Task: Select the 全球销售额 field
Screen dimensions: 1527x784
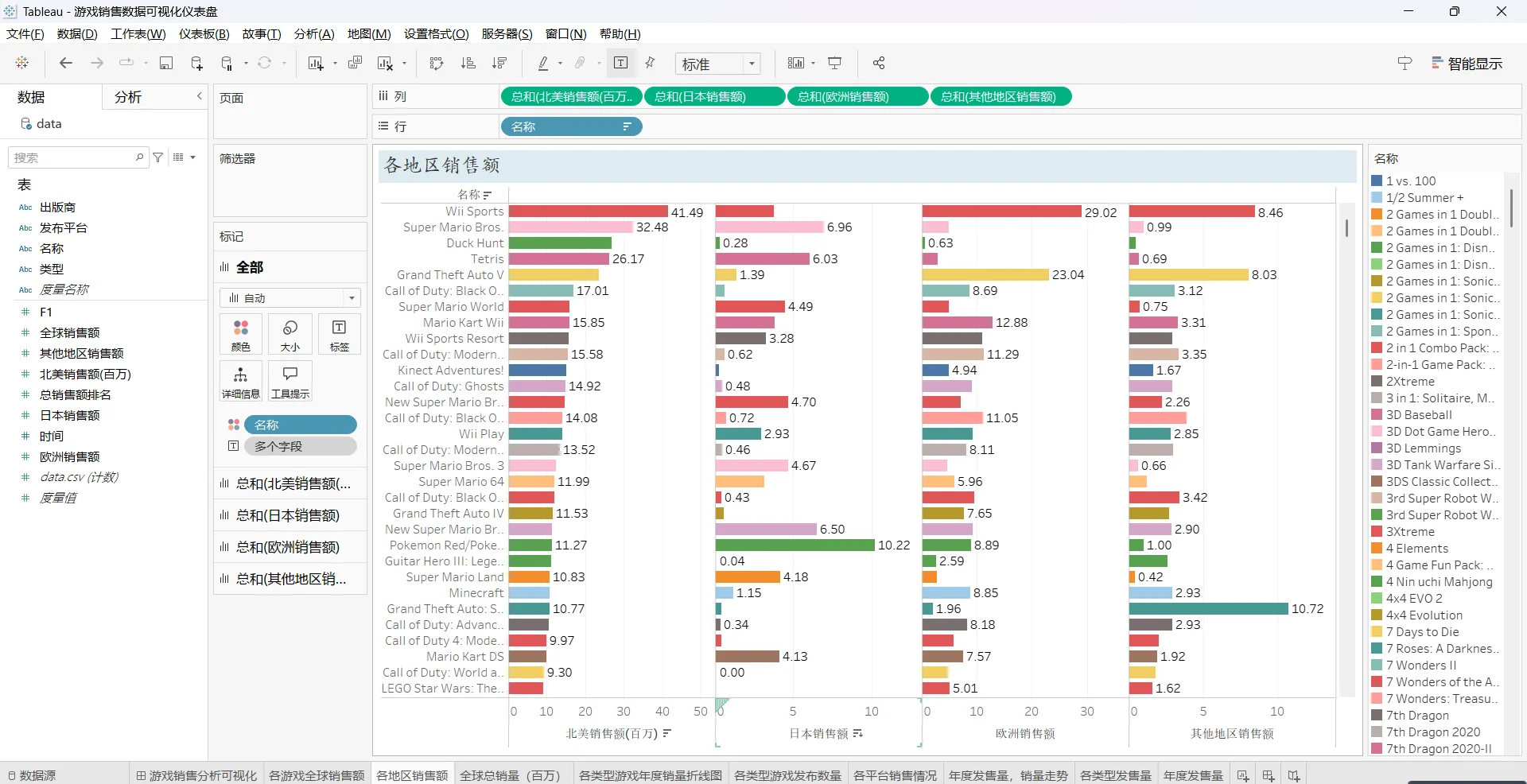Action: [70, 332]
